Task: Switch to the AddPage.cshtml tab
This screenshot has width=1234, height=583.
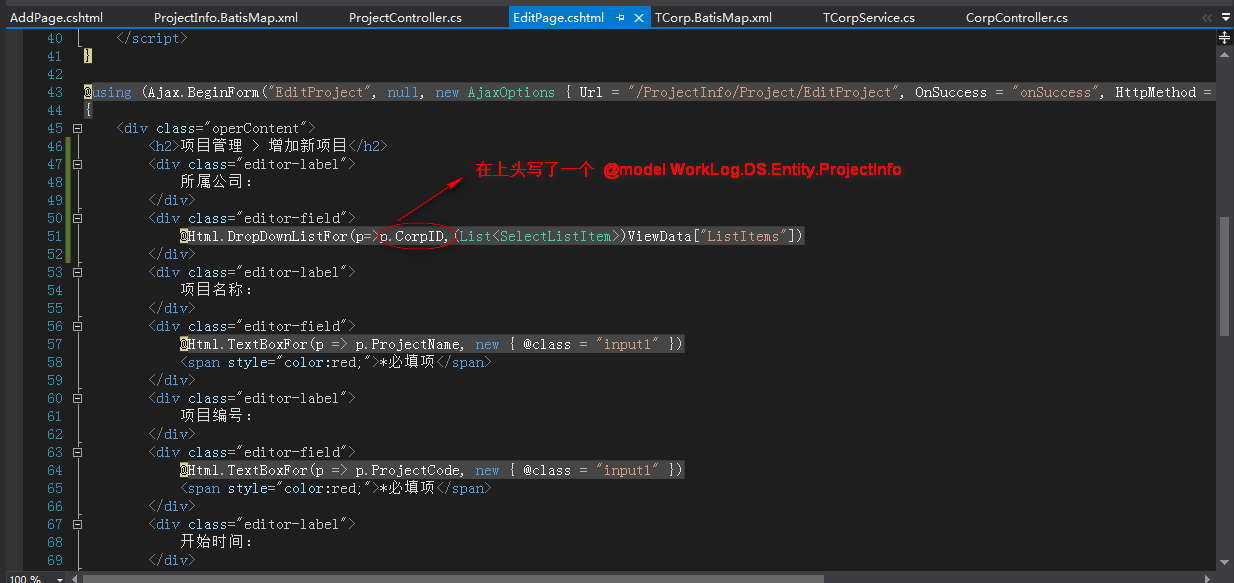Action: point(56,18)
